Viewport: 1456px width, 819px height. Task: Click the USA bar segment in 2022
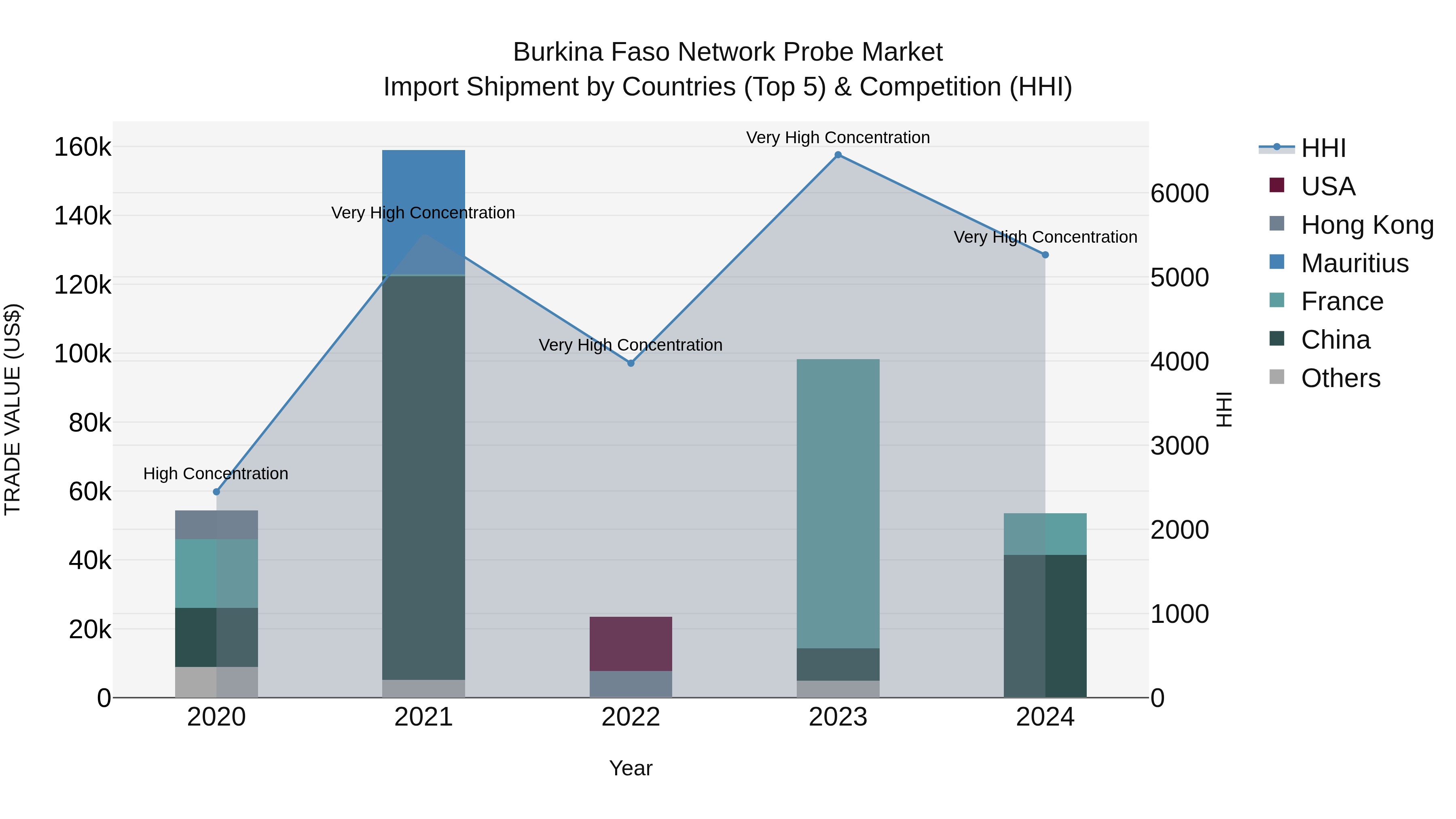point(631,644)
